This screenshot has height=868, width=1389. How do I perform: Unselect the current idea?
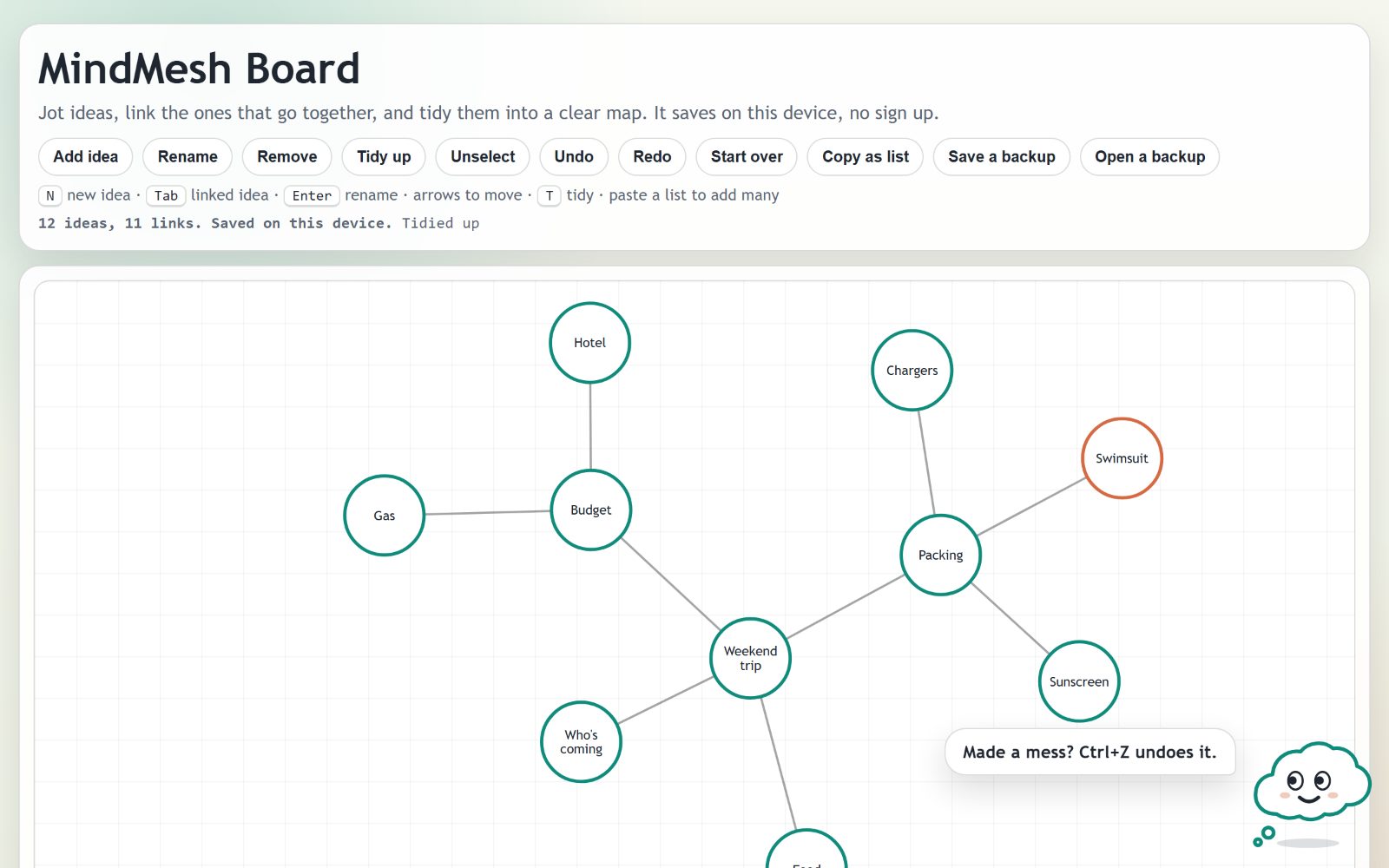point(483,157)
